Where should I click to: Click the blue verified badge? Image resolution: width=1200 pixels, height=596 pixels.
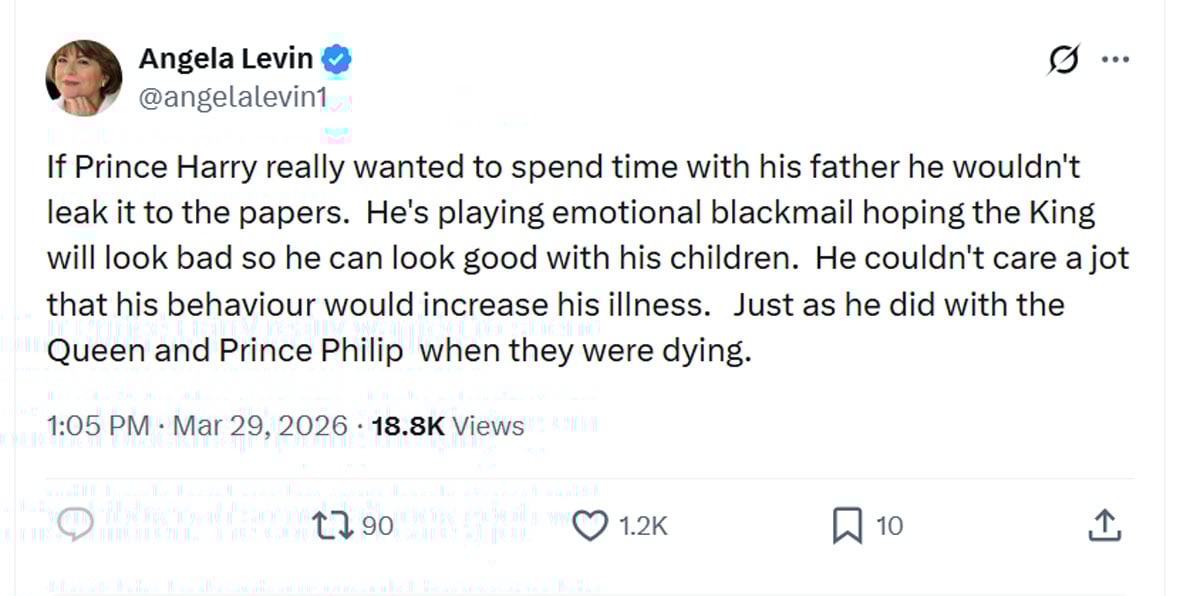(x=339, y=60)
